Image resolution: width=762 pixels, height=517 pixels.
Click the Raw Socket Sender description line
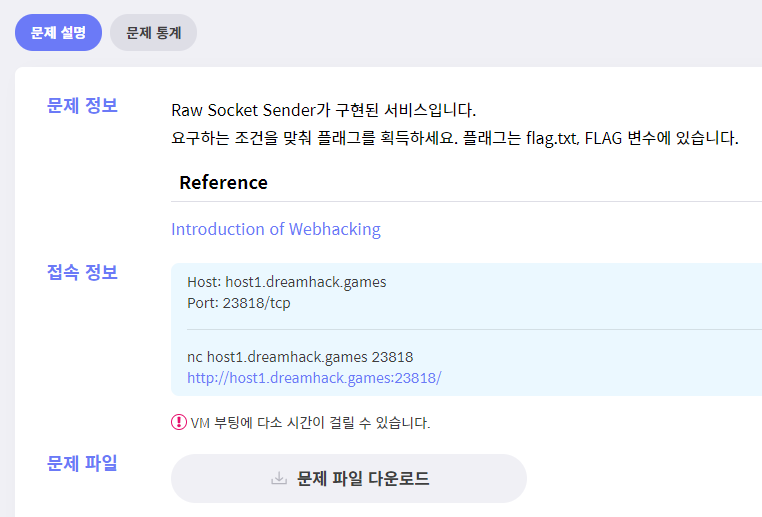[x=324, y=110]
